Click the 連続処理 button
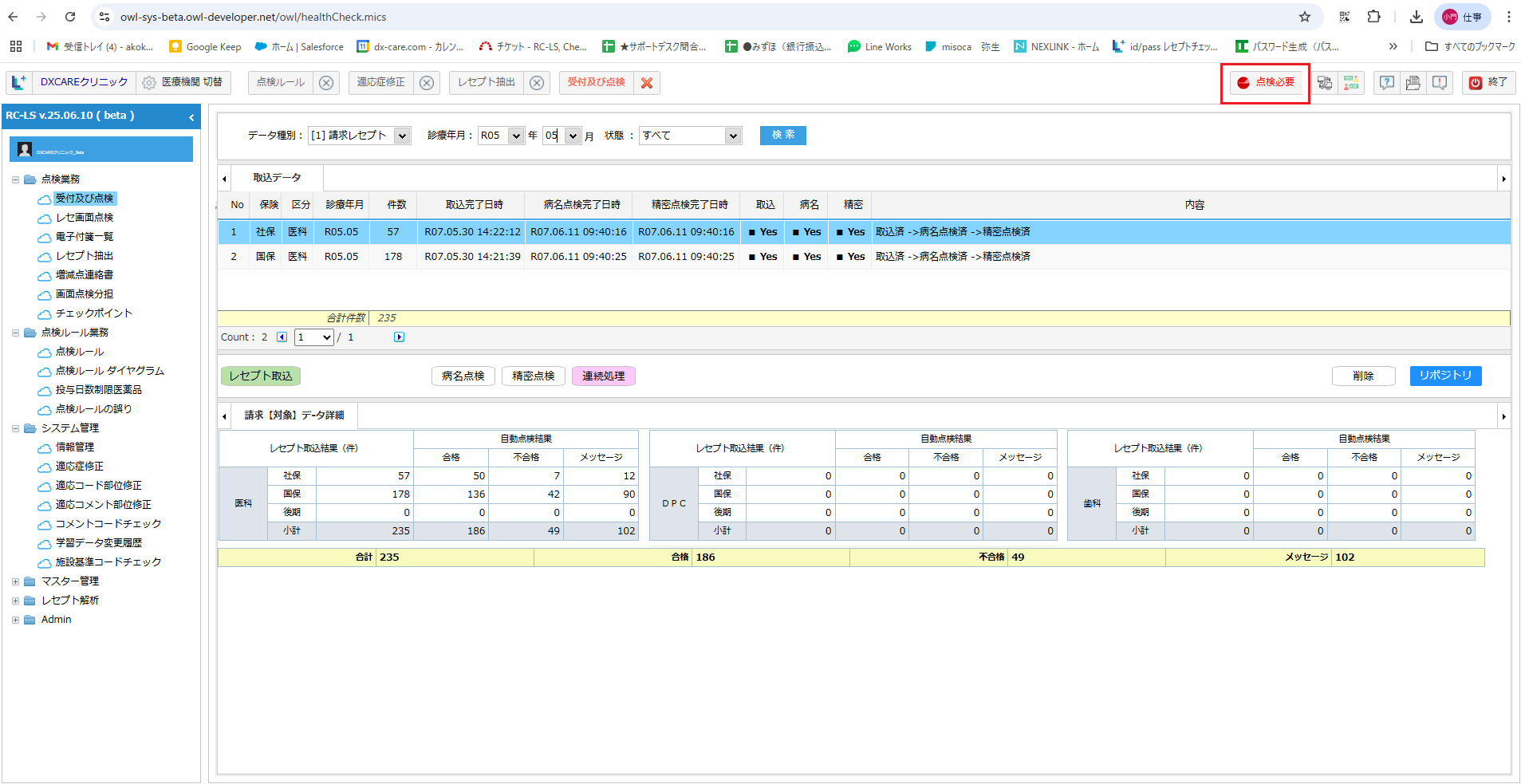1521x784 pixels. pos(604,376)
